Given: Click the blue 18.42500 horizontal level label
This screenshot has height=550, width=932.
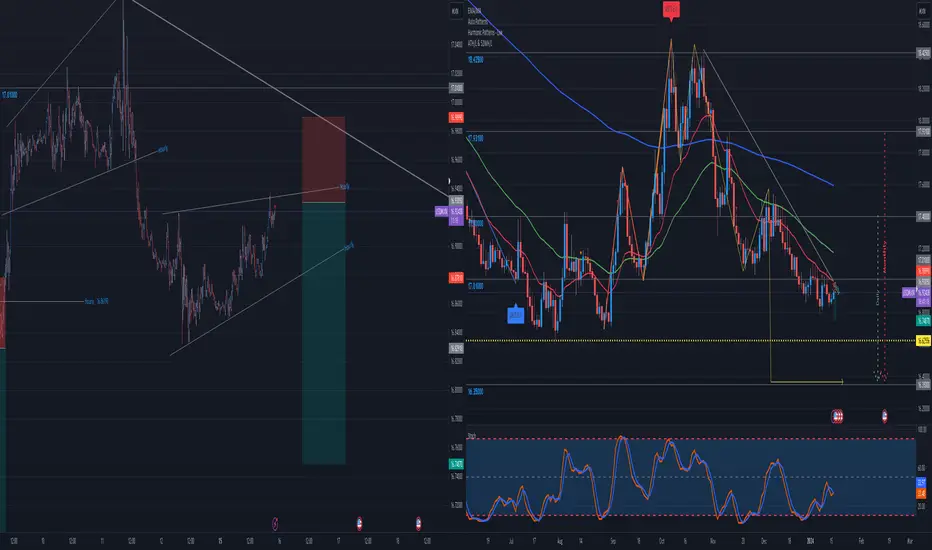Looking at the screenshot, I should tap(476, 60).
